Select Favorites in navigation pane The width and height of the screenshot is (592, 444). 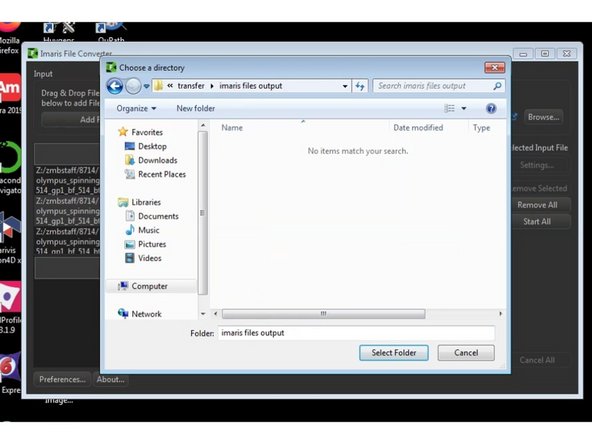pyautogui.click(x=140, y=132)
